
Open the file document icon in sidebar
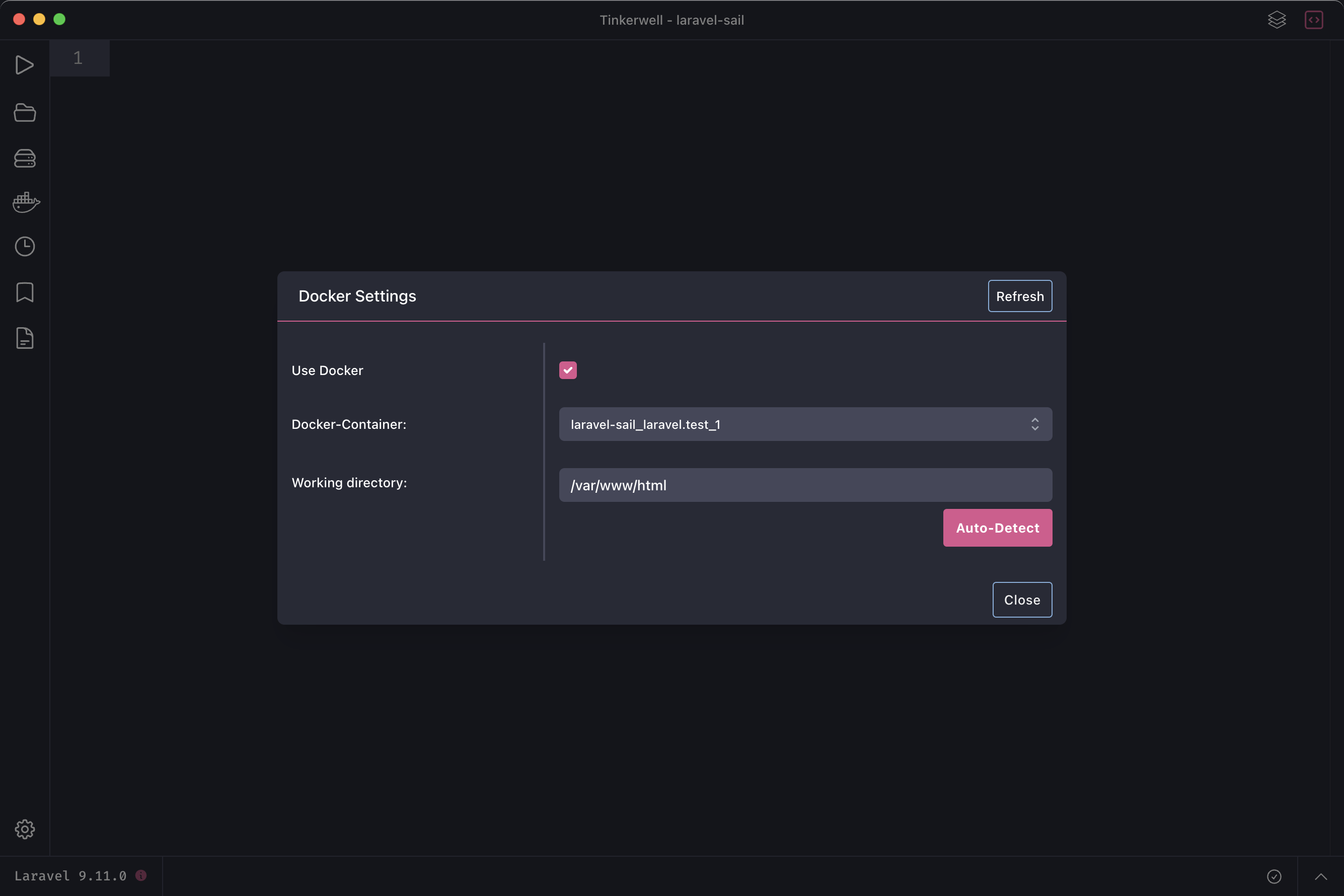(25, 338)
